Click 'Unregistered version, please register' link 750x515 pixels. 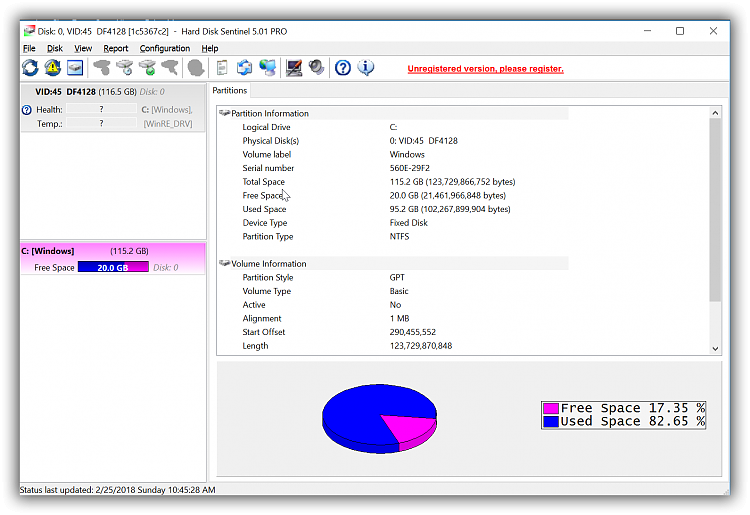click(485, 69)
